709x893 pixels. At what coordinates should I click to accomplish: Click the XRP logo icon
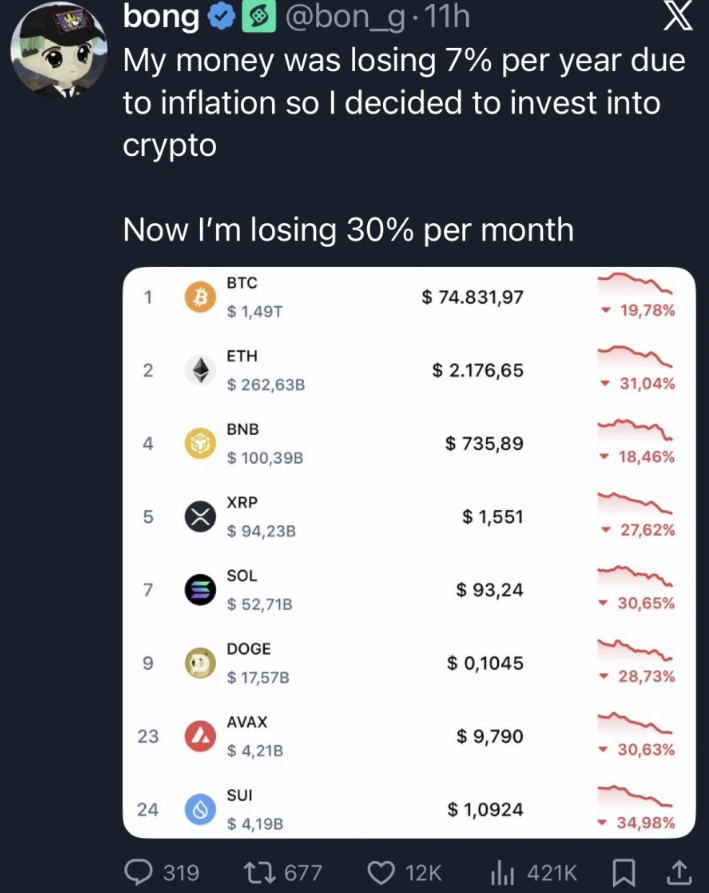click(200, 517)
